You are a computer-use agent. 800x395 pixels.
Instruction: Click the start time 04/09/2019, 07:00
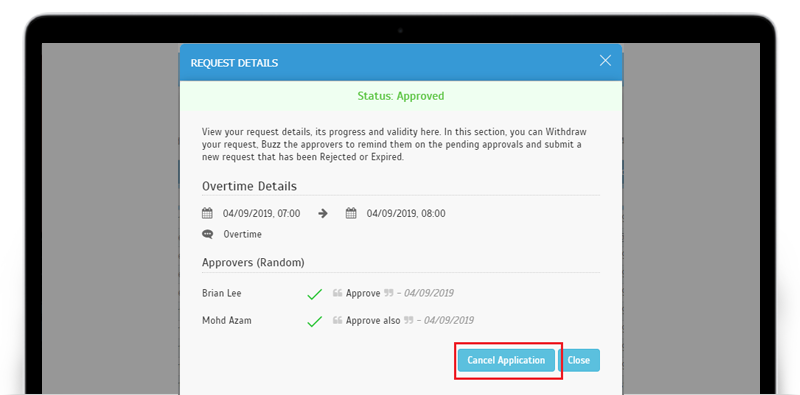coord(261,213)
